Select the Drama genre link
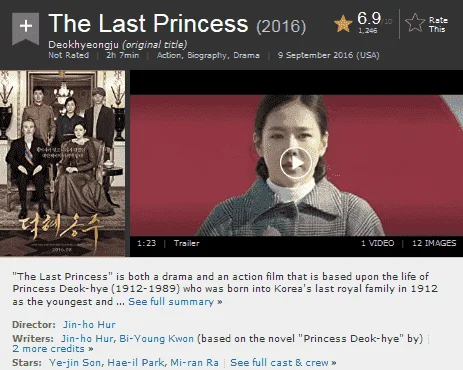 [246, 55]
